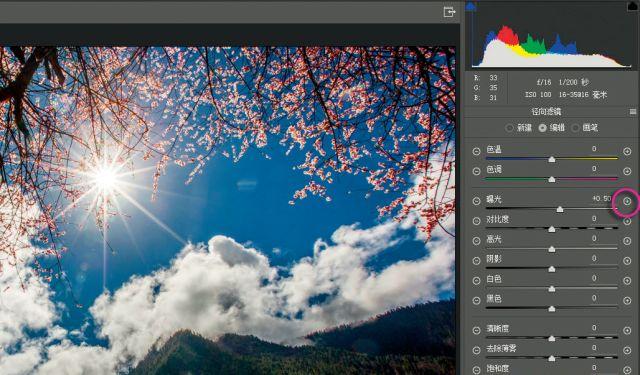640x375 pixels.
Task: Click the export icon above the preview
Action: [x=449, y=12]
